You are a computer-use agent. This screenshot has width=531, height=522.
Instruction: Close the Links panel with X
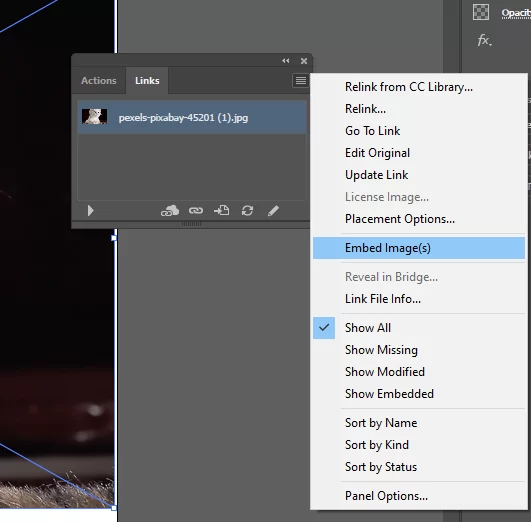[304, 61]
